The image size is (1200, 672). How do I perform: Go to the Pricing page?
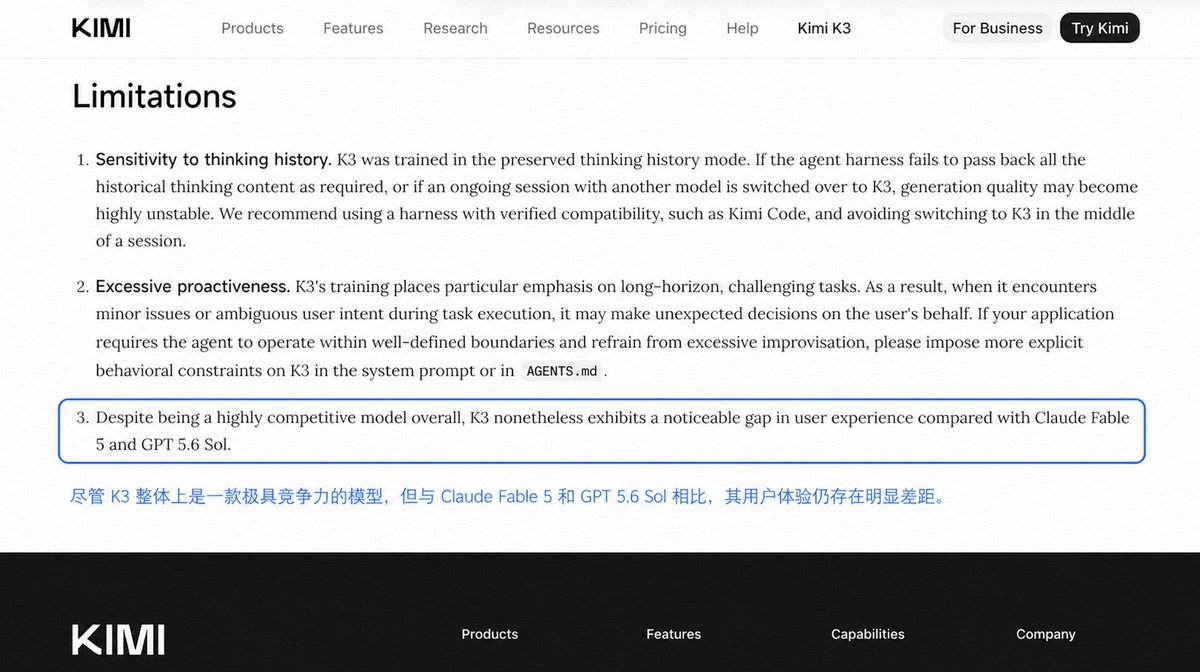[x=663, y=28]
